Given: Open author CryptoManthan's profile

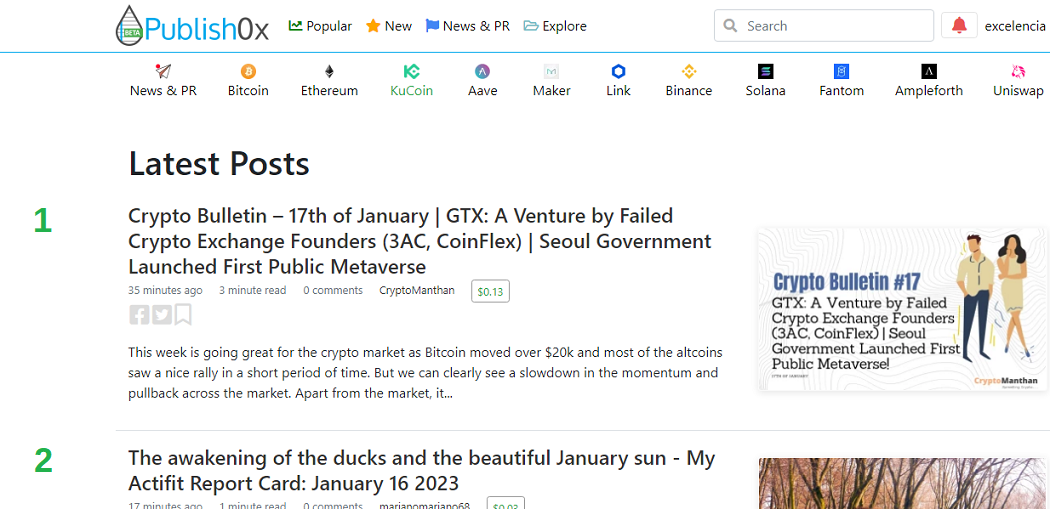Looking at the screenshot, I should coord(417,290).
